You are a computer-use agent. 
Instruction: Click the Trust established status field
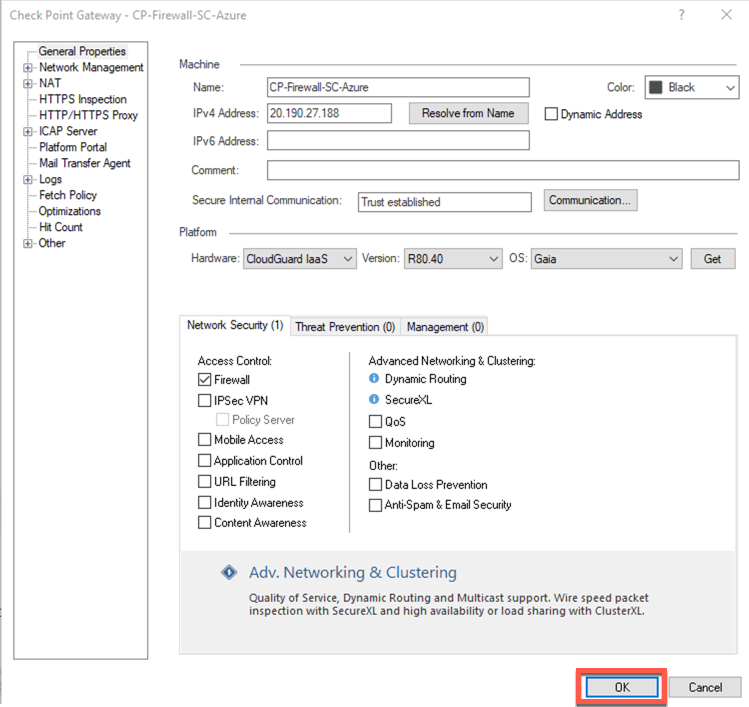pyautogui.click(x=445, y=202)
